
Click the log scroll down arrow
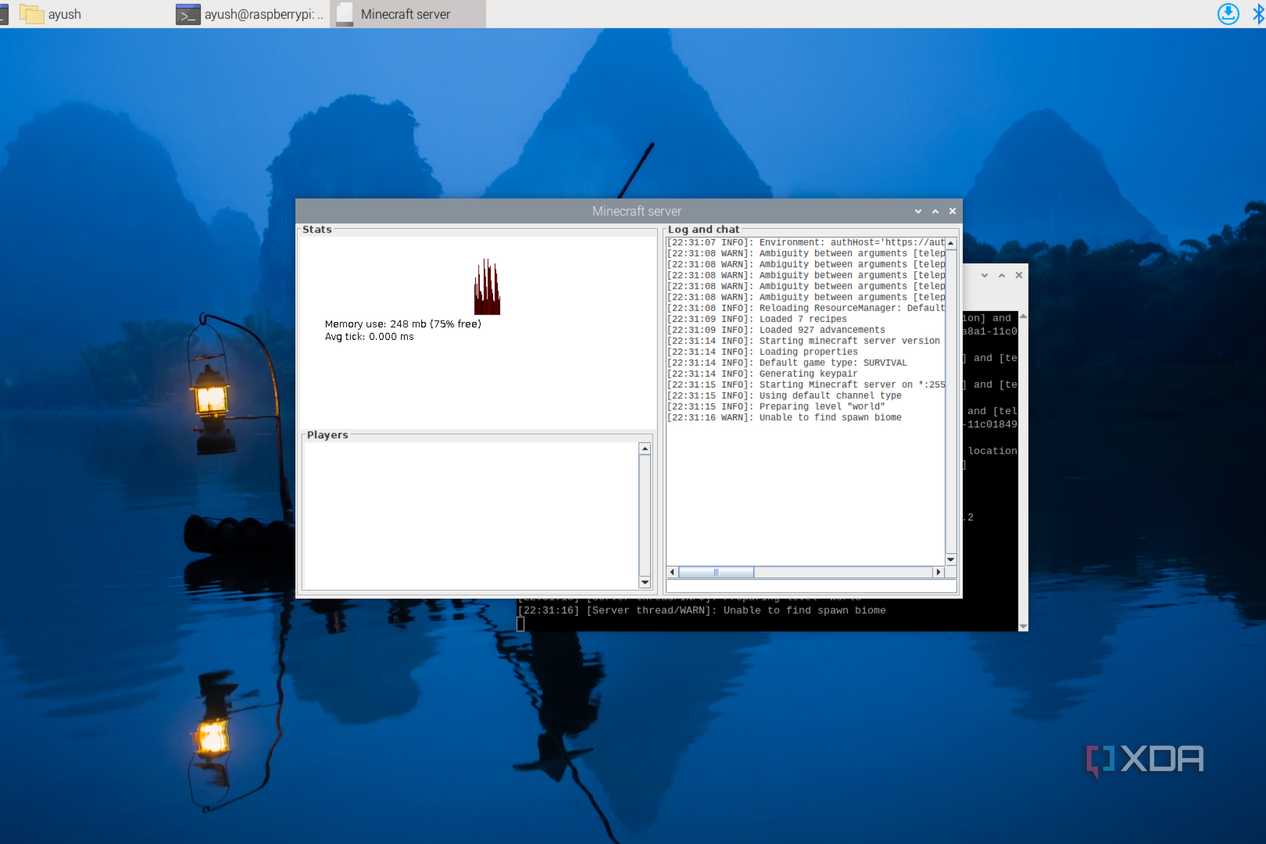[x=951, y=559]
